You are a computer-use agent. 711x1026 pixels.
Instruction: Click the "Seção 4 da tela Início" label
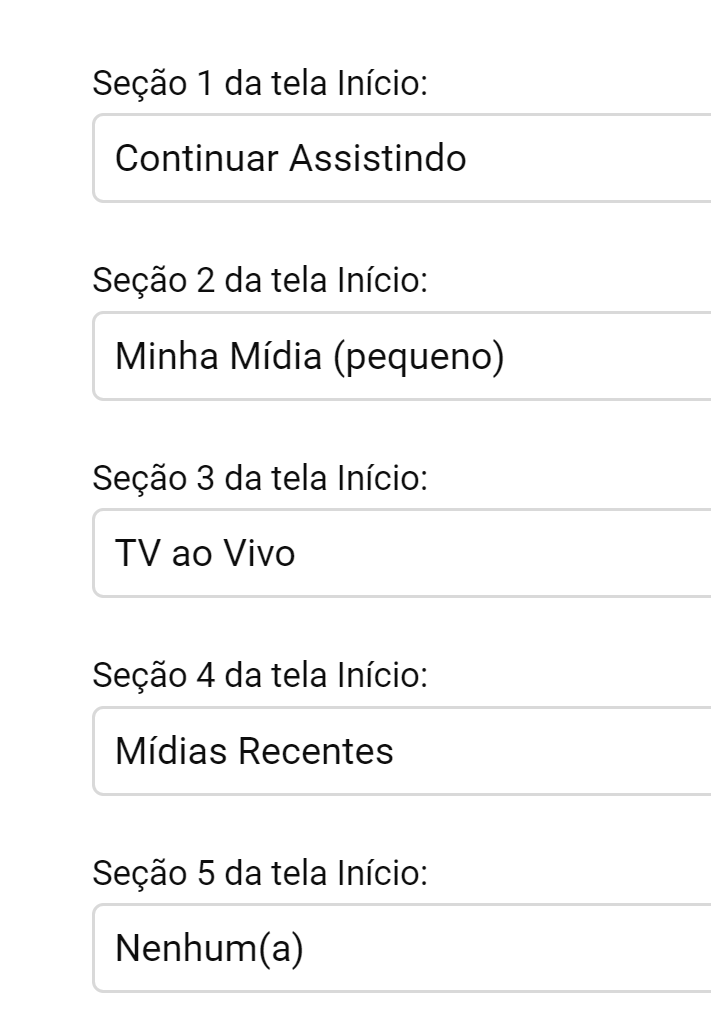point(260,677)
